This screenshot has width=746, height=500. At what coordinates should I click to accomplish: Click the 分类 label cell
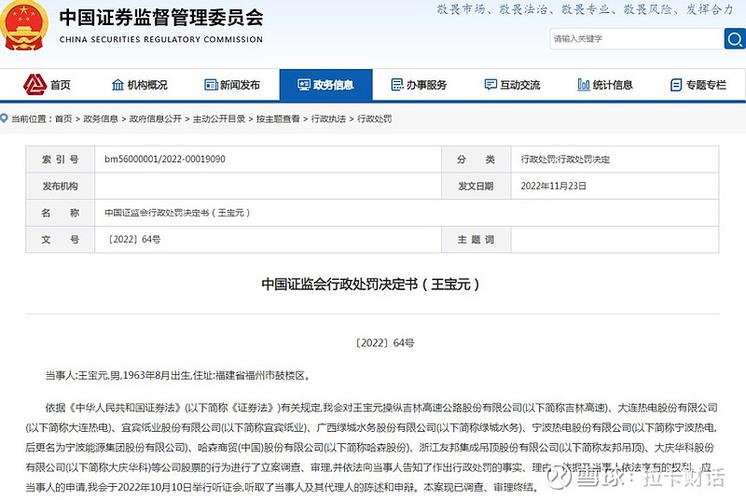point(476,159)
